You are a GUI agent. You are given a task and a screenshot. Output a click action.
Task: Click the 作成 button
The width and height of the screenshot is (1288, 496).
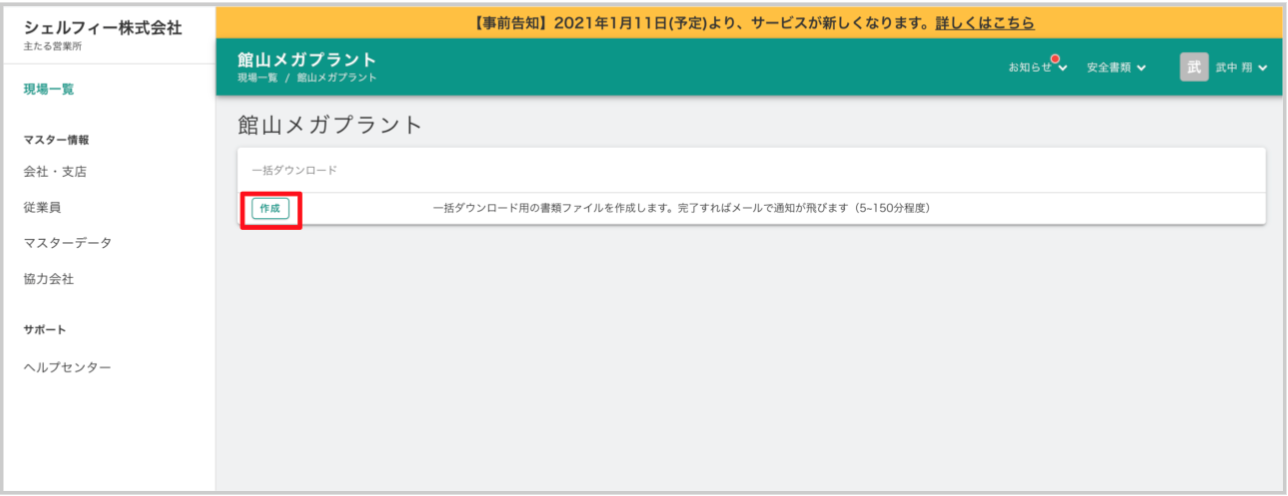click(x=270, y=208)
